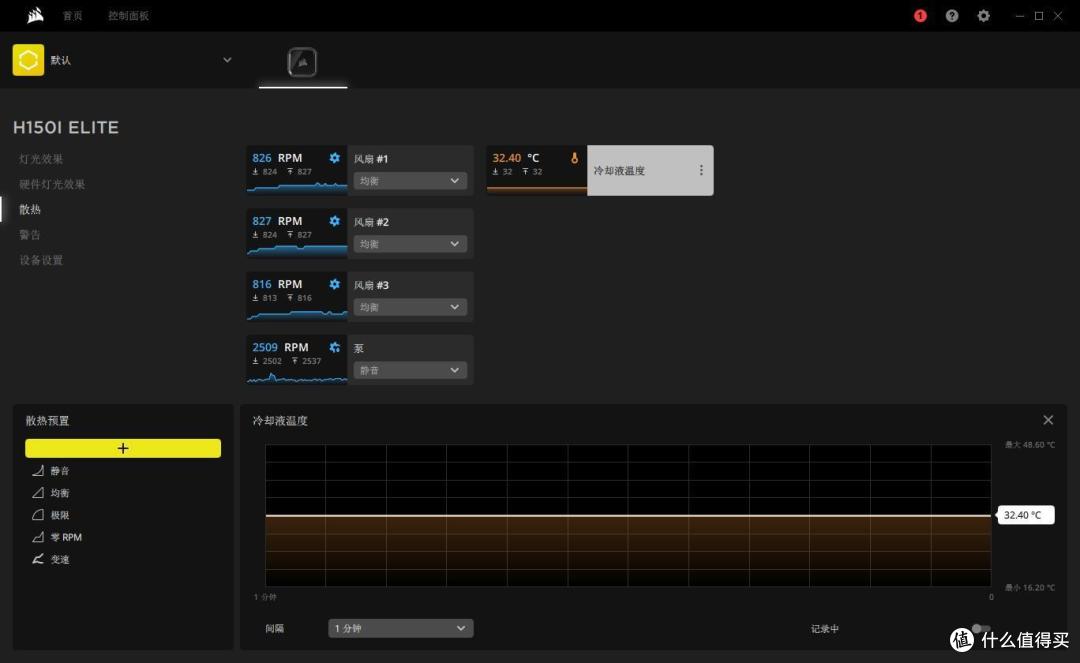Open the help question mark icon
The image size is (1080, 663).
tap(952, 16)
